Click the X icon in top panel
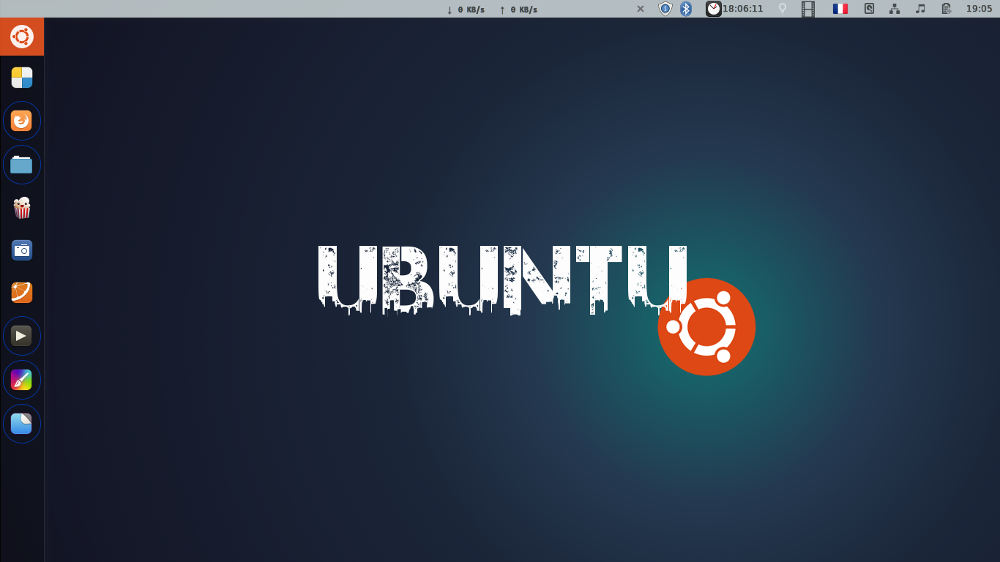The width and height of the screenshot is (1000, 562). (640, 9)
